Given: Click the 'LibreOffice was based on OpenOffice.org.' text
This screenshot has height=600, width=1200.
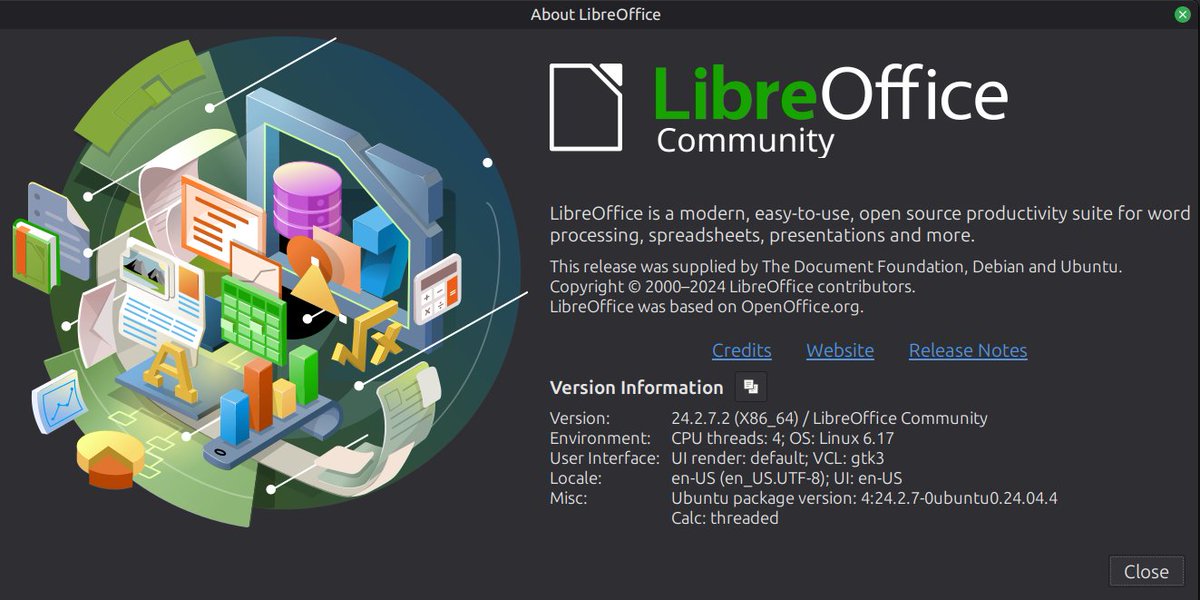Looking at the screenshot, I should click(707, 307).
